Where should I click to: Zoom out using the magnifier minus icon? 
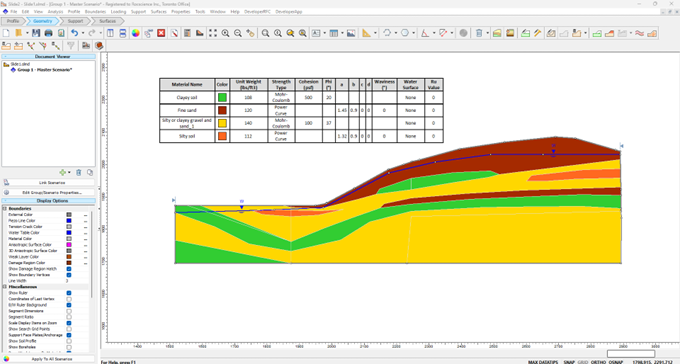click(x=238, y=33)
